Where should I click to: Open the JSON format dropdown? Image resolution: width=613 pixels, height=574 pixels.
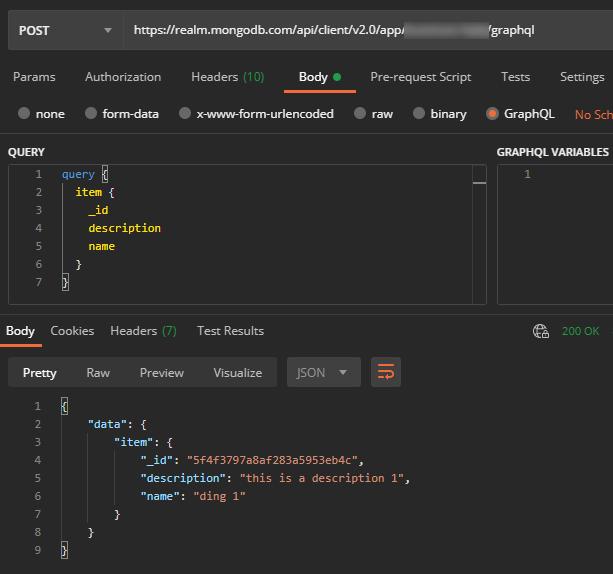pos(322,373)
